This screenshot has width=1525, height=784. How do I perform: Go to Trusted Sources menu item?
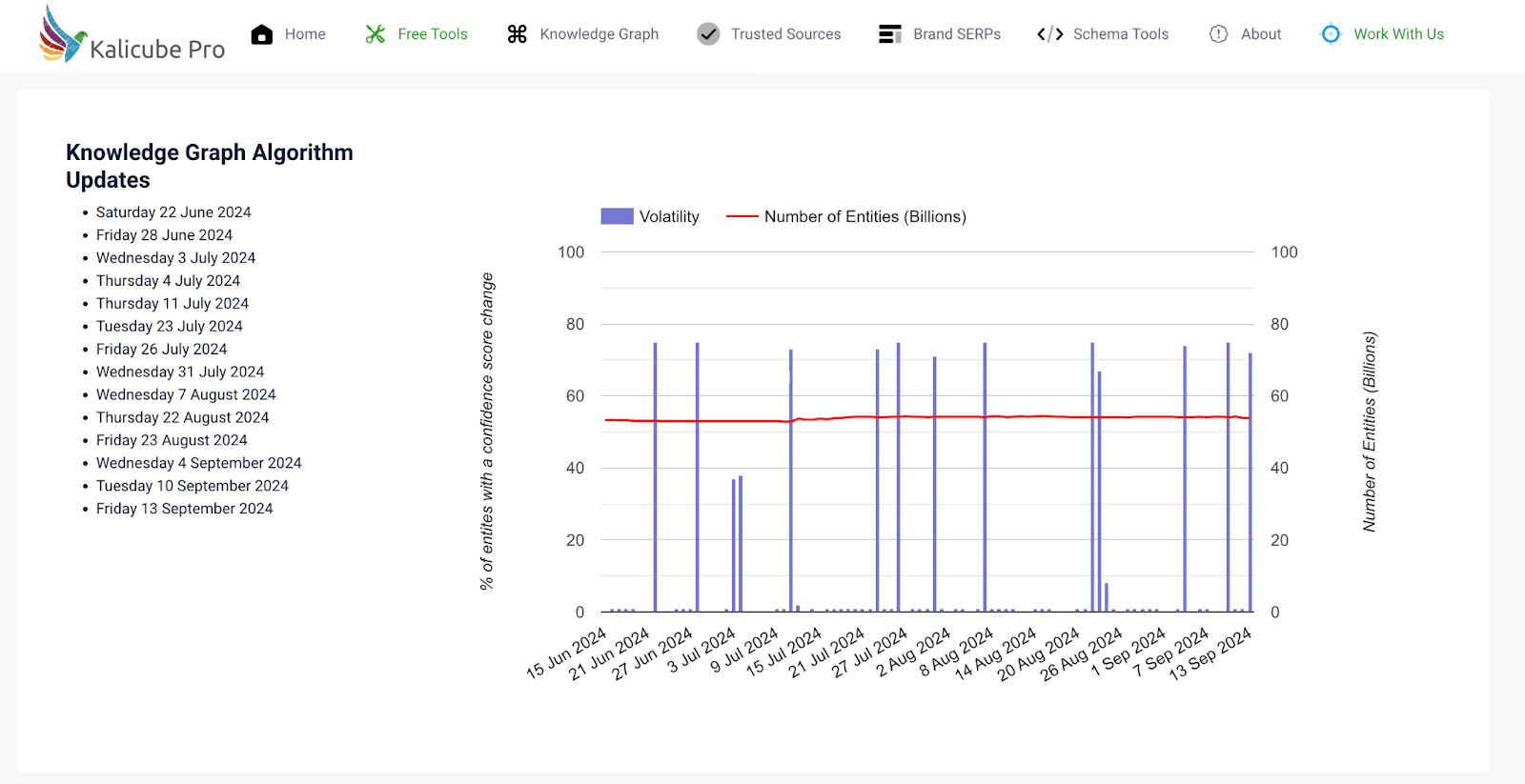pyautogui.click(x=786, y=34)
